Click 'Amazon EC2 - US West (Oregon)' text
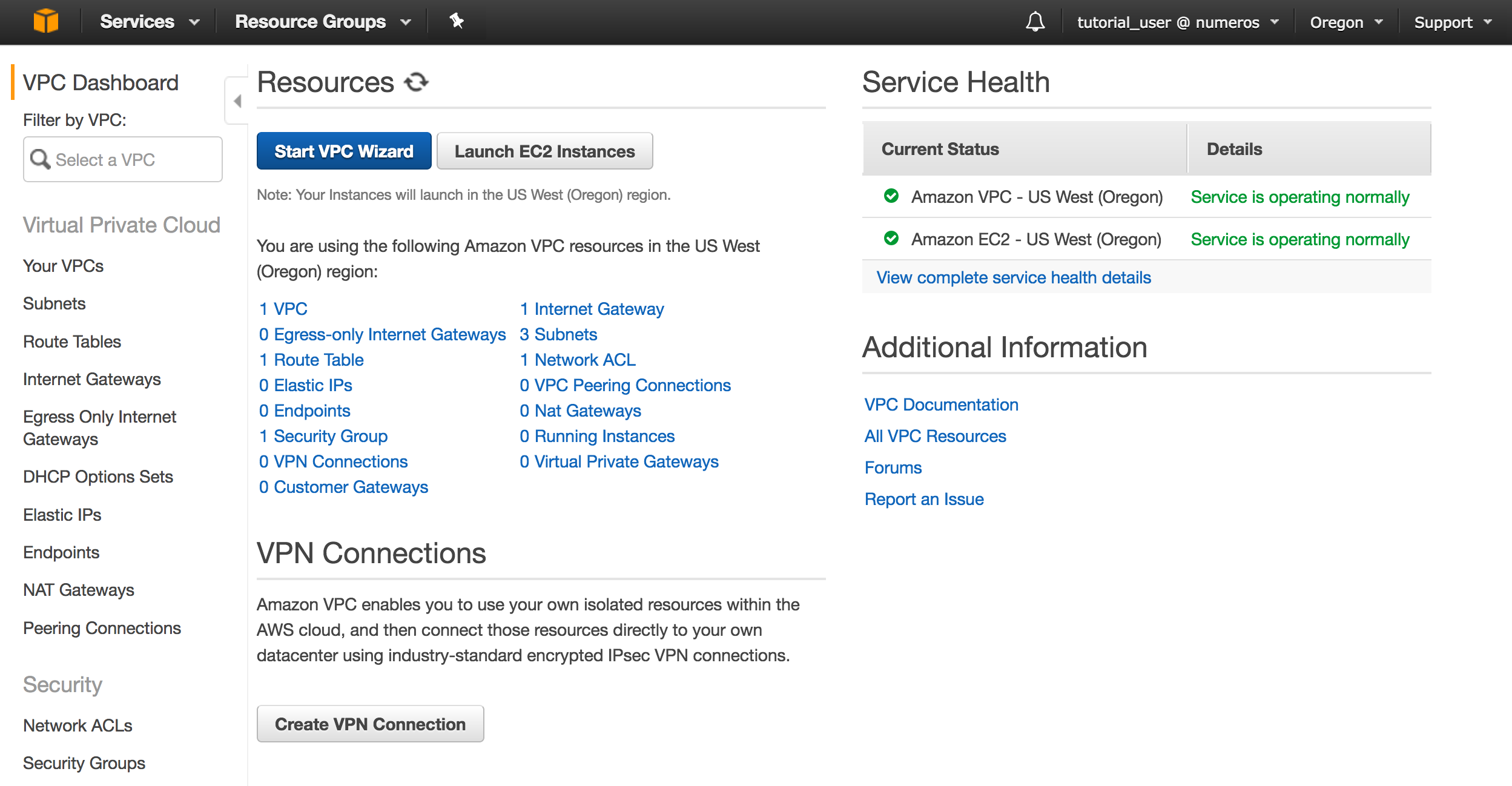 1037,239
